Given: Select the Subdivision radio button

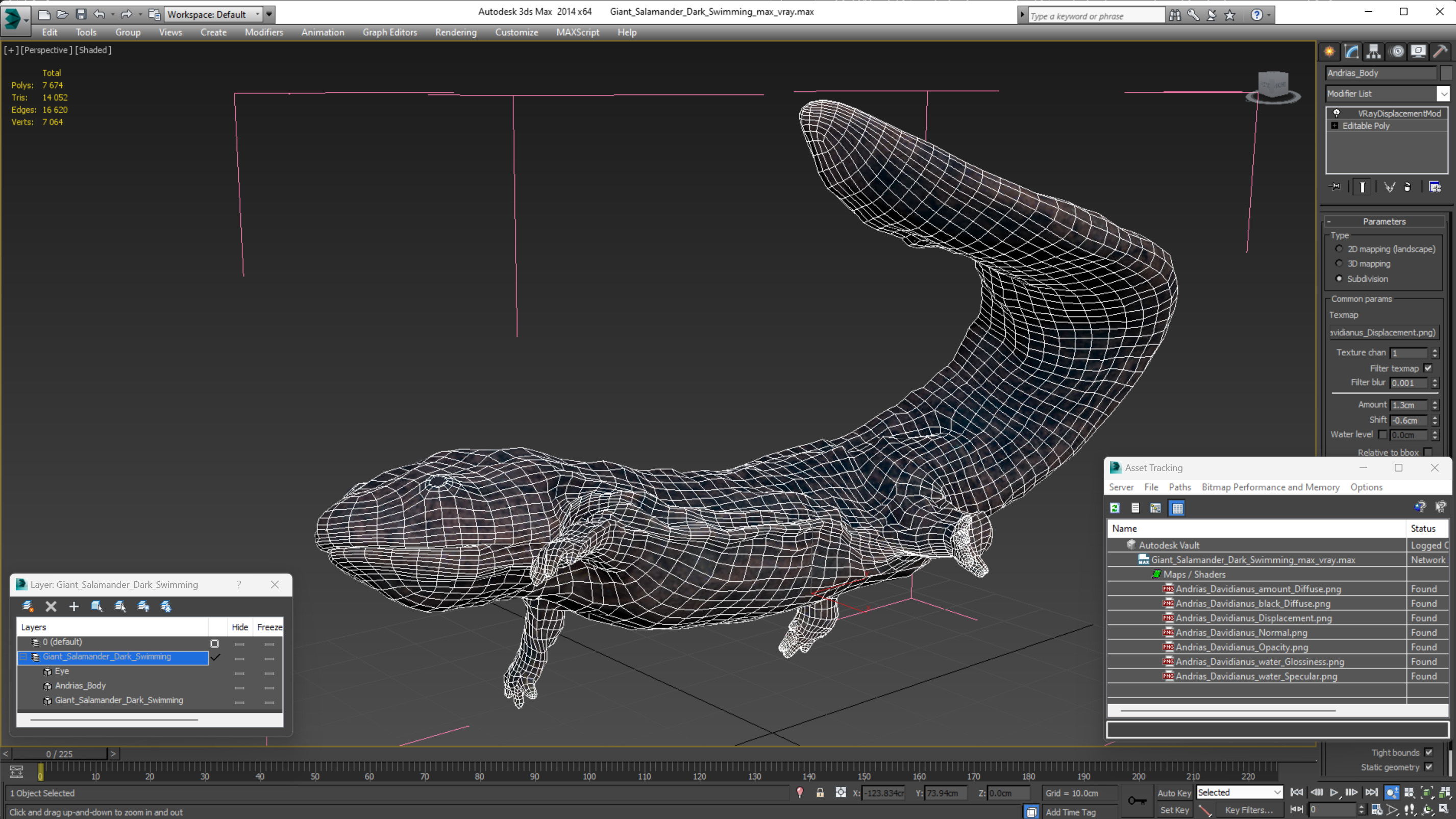Looking at the screenshot, I should [1339, 278].
